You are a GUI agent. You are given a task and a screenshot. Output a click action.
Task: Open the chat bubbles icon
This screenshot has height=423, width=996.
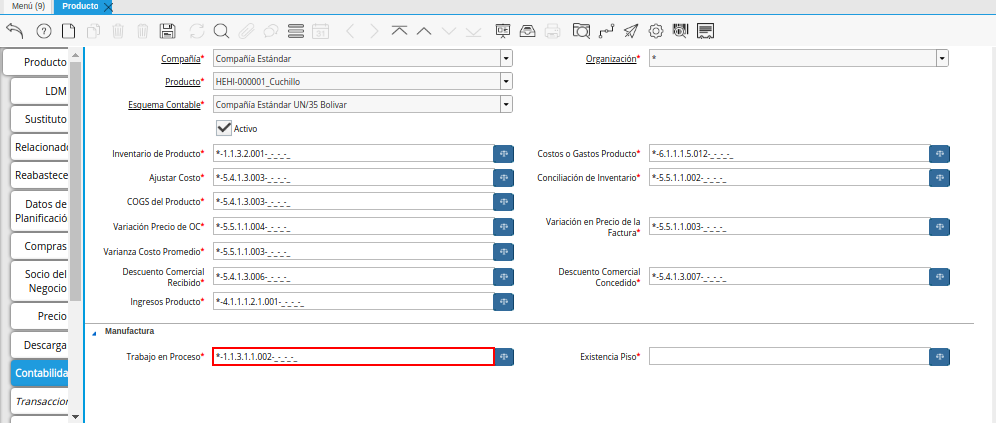(271, 30)
